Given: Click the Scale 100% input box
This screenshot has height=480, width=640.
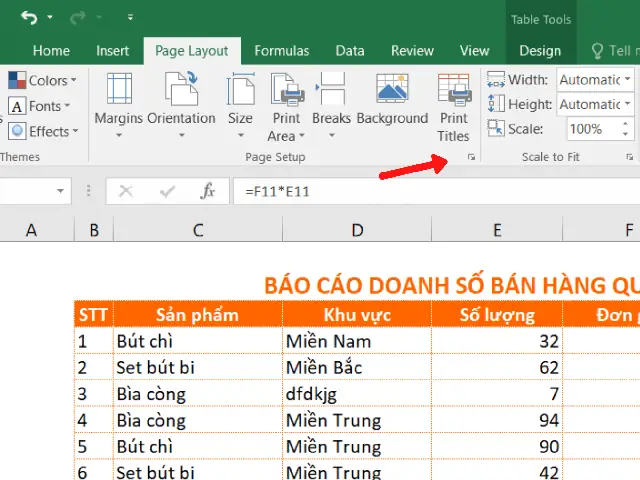Looking at the screenshot, I should pyautogui.click(x=592, y=129).
